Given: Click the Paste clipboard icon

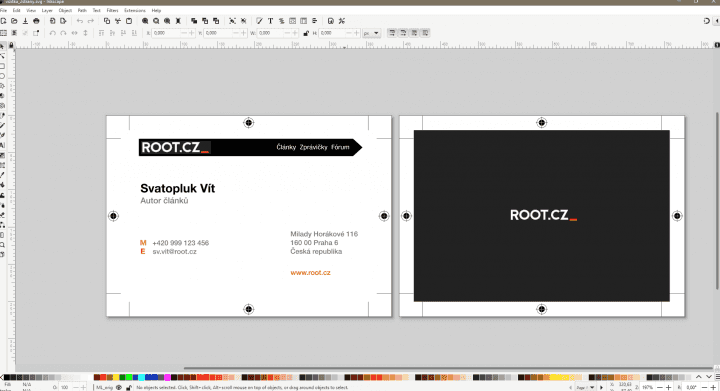Looking at the screenshot, I should coord(129,21).
